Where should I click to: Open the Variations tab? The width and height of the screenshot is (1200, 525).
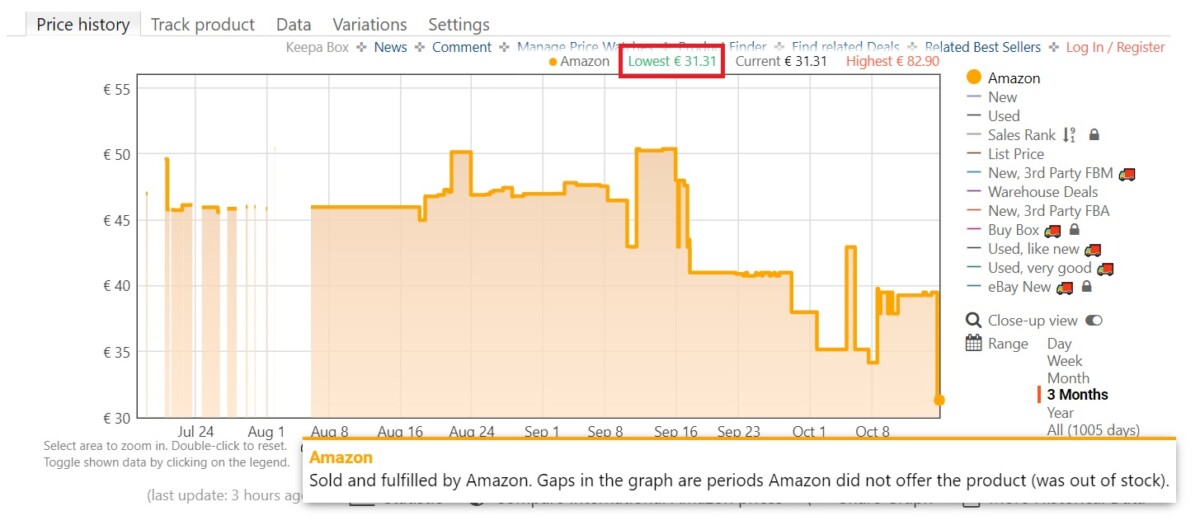[x=370, y=24]
